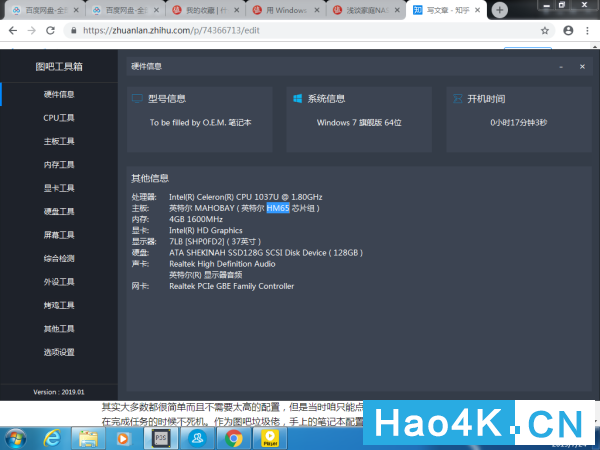The width and height of the screenshot is (600, 450).
Task: Click the Version : 2019.01 label
Action: click(x=59, y=392)
